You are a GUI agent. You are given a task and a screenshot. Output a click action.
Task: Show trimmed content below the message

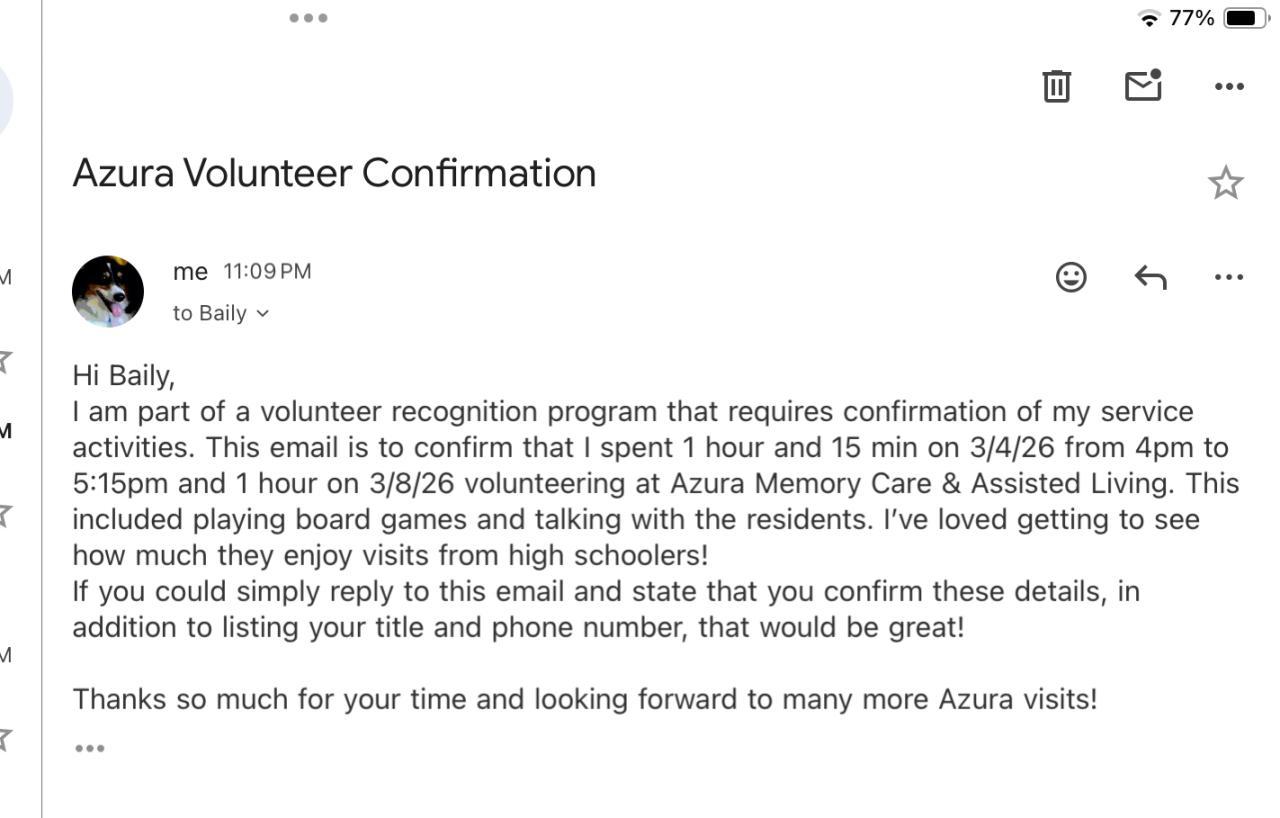89,748
